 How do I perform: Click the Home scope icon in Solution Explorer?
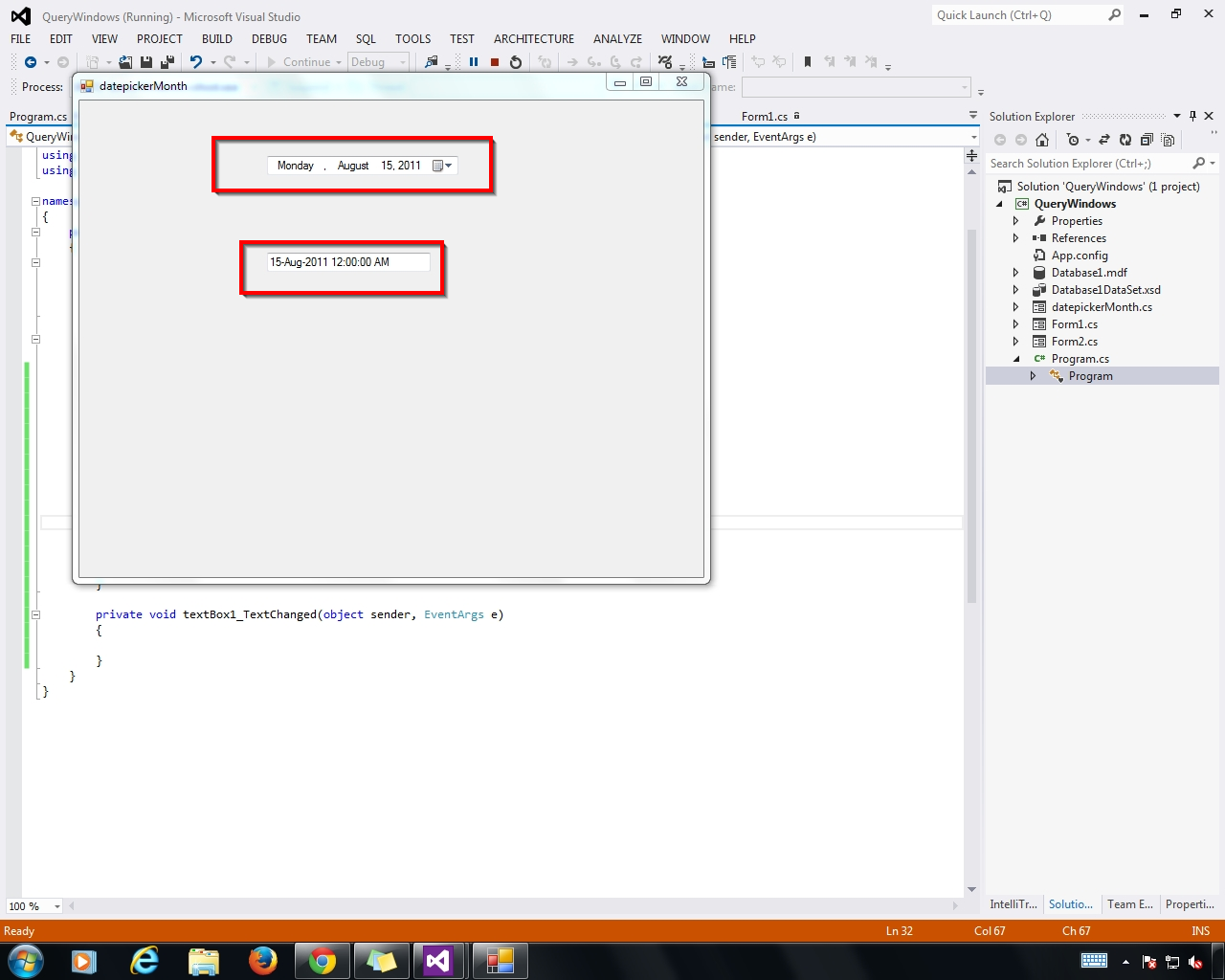[1042, 139]
